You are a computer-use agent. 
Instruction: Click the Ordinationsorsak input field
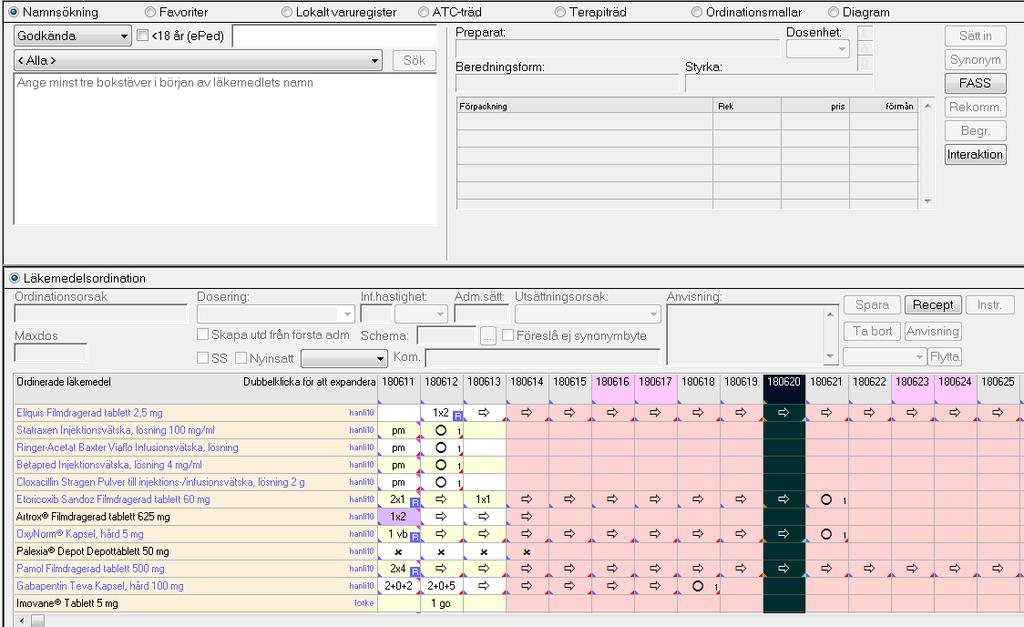[x=101, y=314]
